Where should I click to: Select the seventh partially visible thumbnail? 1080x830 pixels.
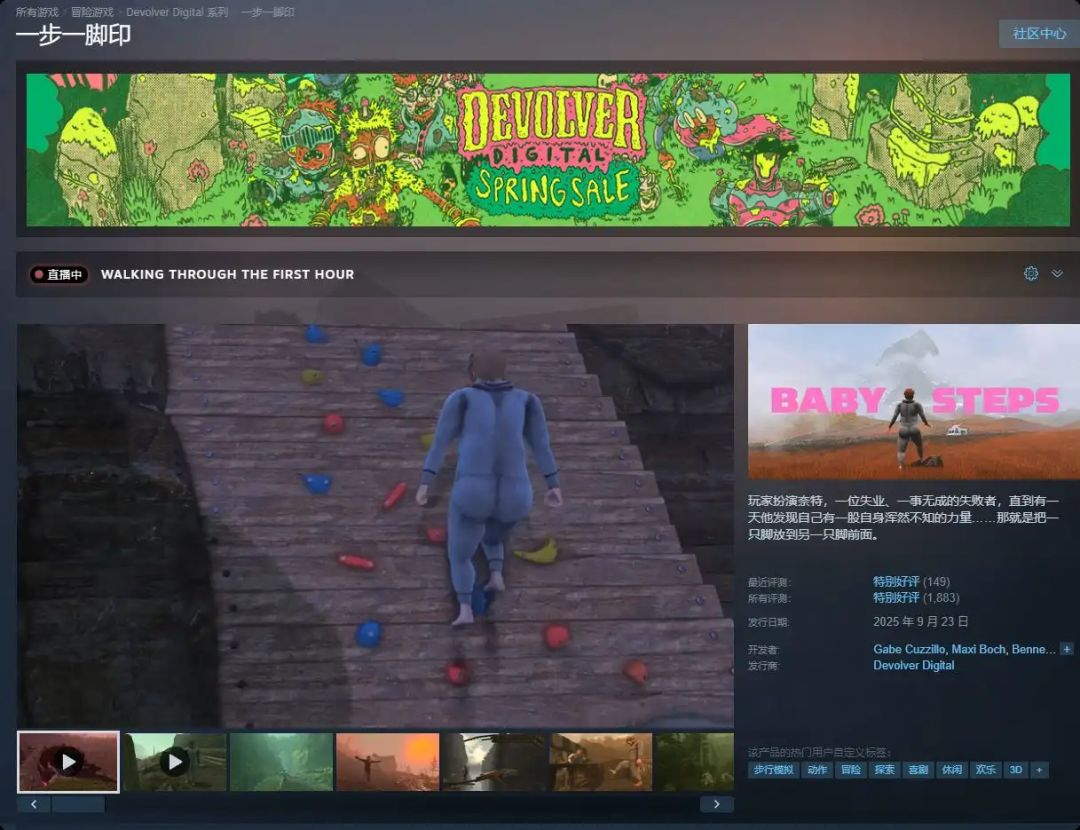tap(694, 762)
